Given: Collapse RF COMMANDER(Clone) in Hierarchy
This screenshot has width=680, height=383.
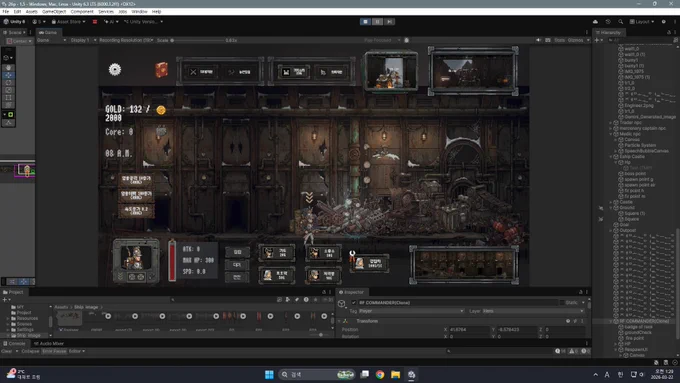Looking at the screenshot, I should pos(611,322).
